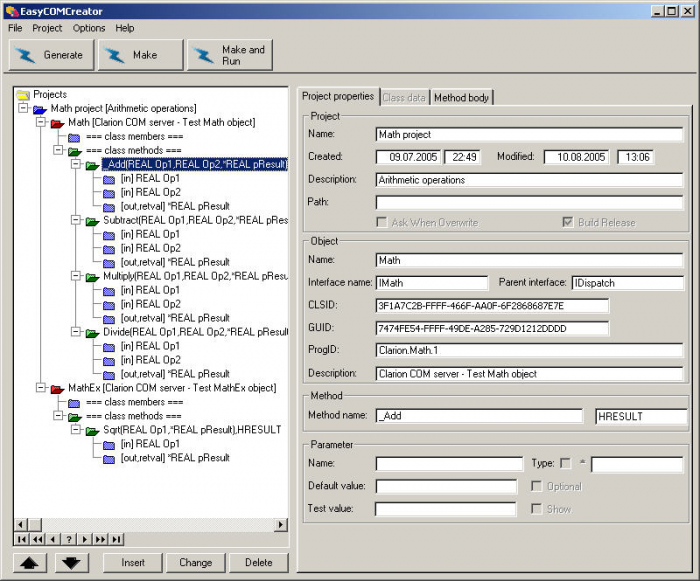Collapse the Divide method node
The height and width of the screenshot is (581, 700).
tap(76, 331)
